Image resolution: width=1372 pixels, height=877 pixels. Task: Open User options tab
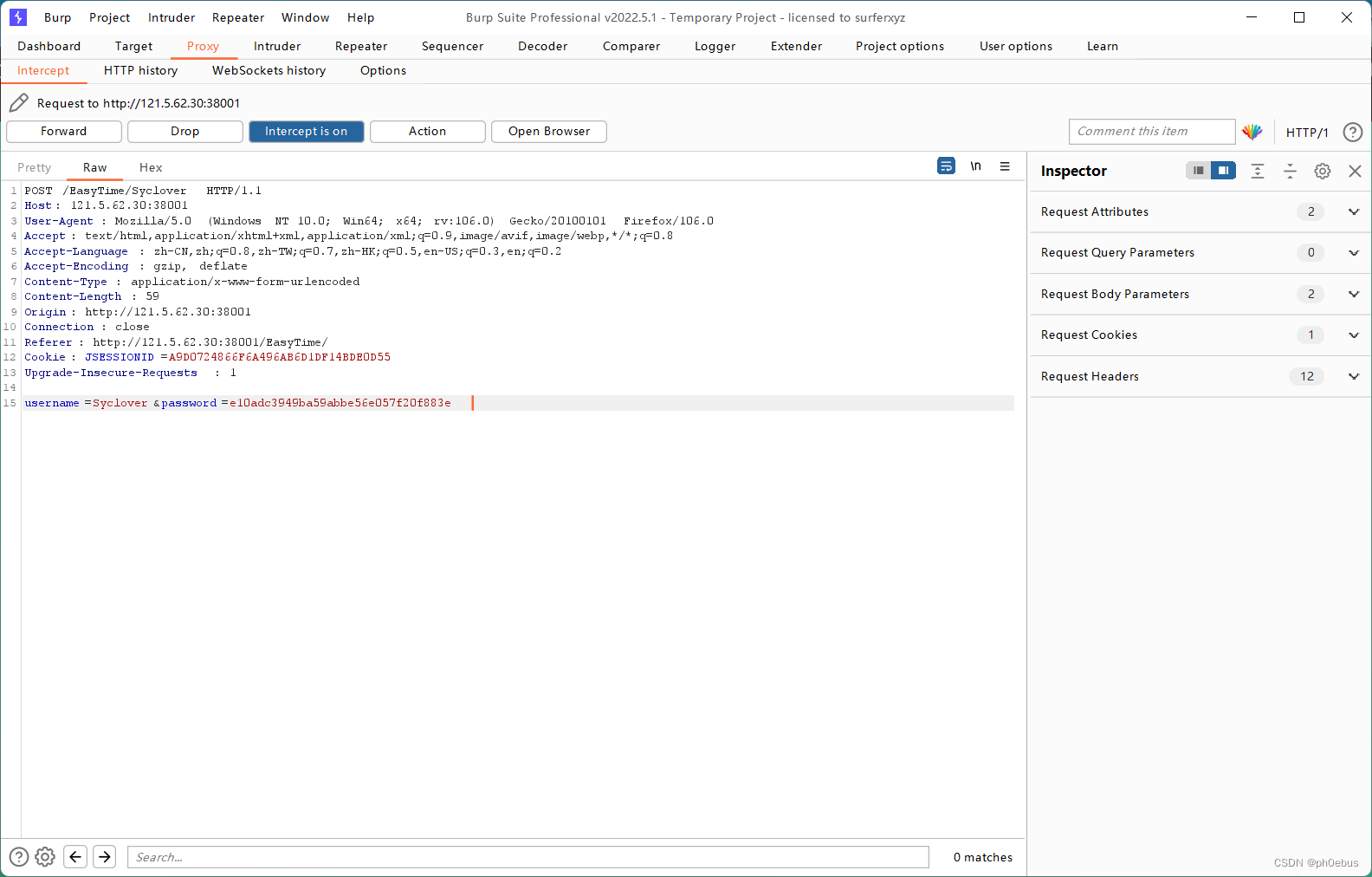pyautogui.click(x=1016, y=46)
